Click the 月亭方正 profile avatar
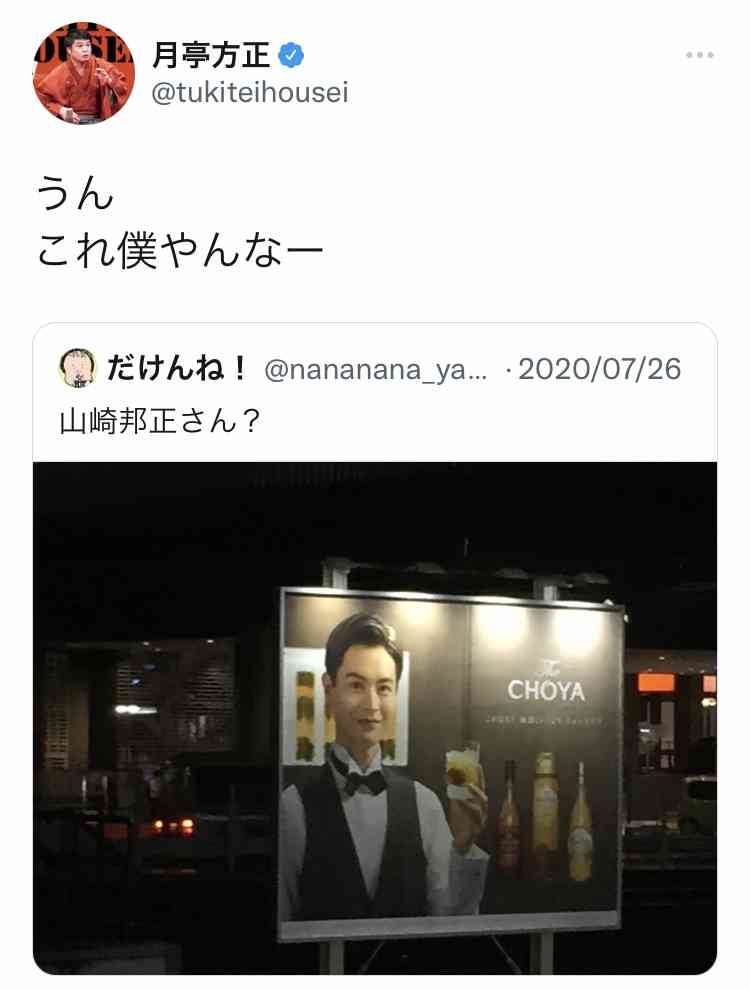Screen dimensions: 750x989 click(x=83, y=73)
